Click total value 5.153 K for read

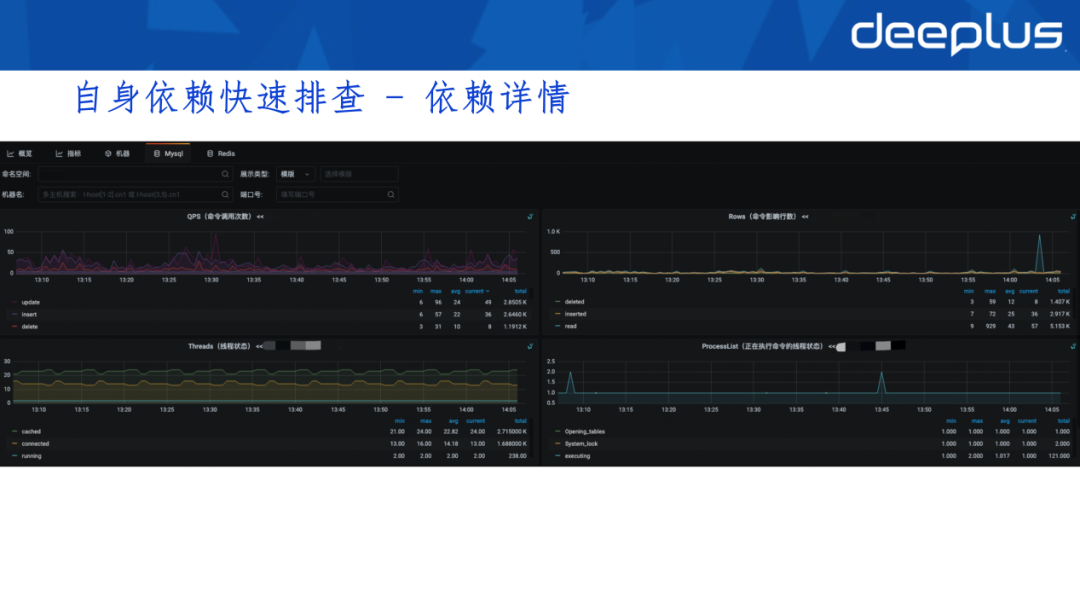[x=1059, y=326]
